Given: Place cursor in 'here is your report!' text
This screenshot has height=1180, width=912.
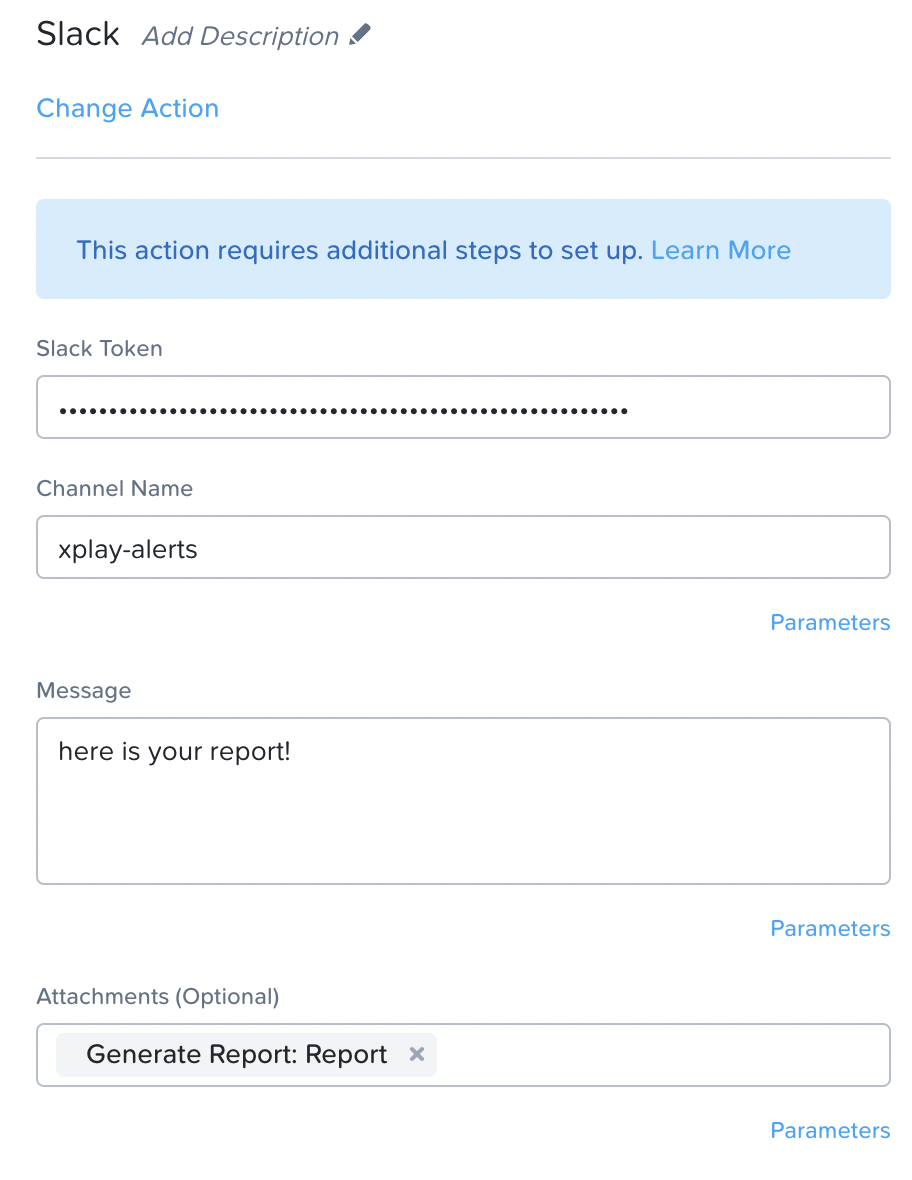Looking at the screenshot, I should click(174, 751).
